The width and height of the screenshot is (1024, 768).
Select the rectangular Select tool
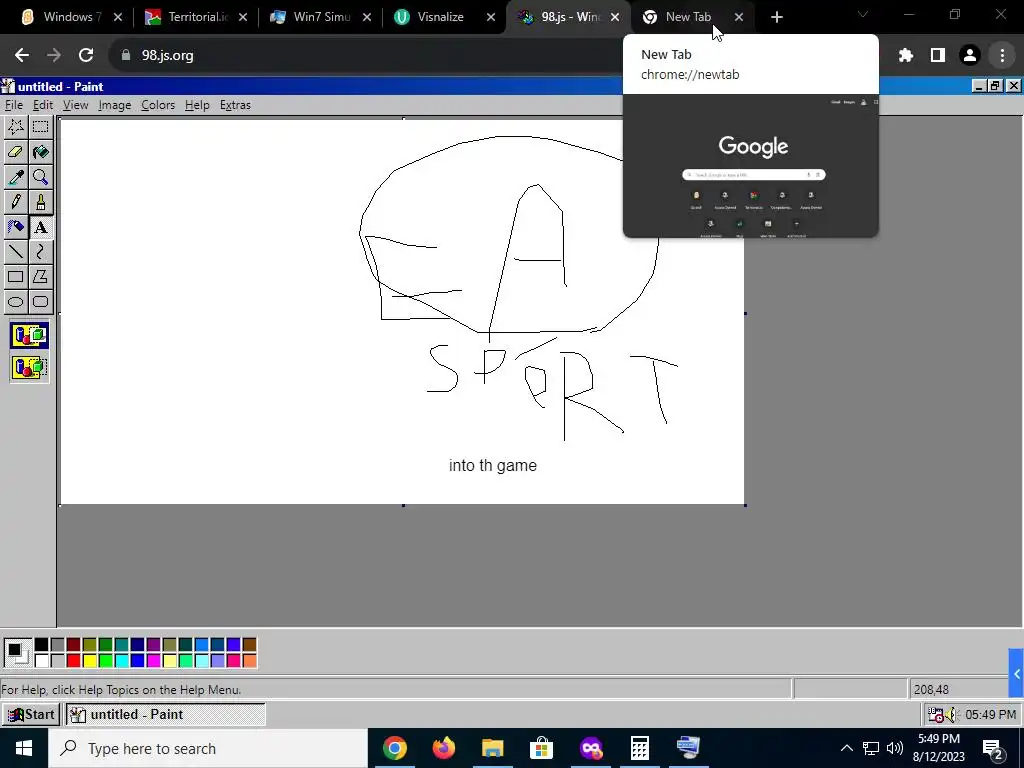(40, 127)
